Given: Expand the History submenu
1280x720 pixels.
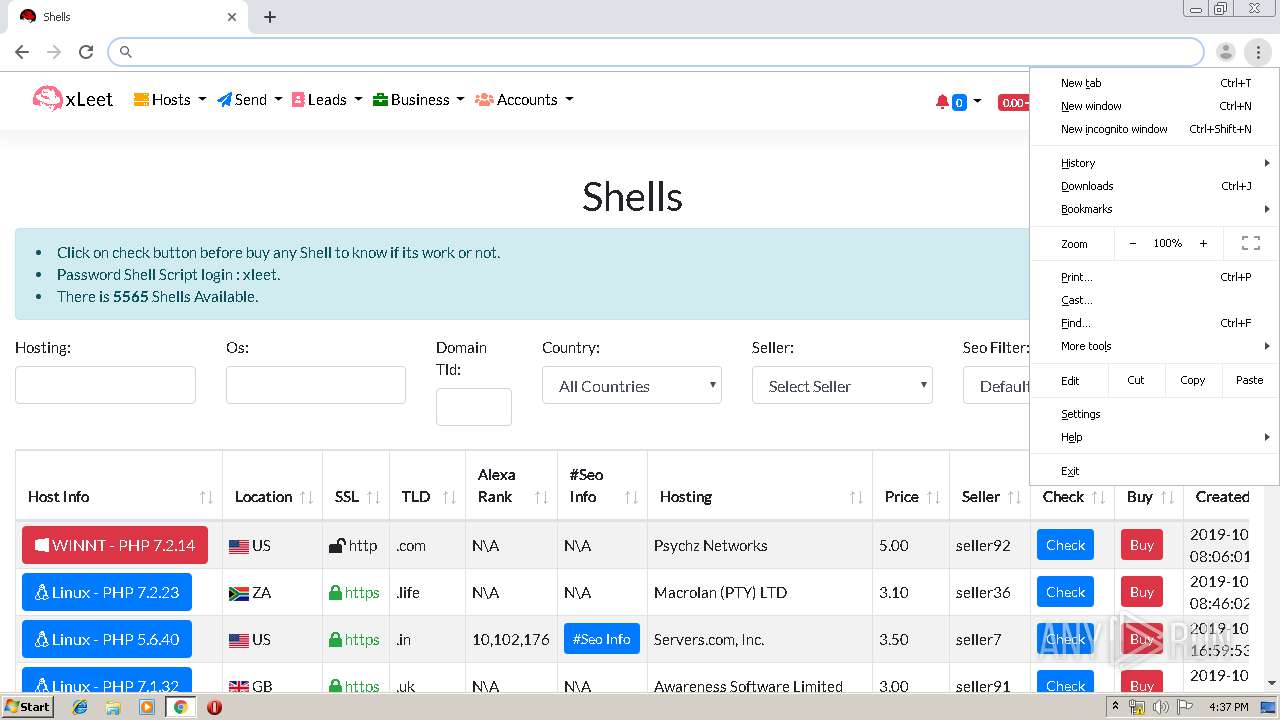Looking at the screenshot, I should 1155,163.
